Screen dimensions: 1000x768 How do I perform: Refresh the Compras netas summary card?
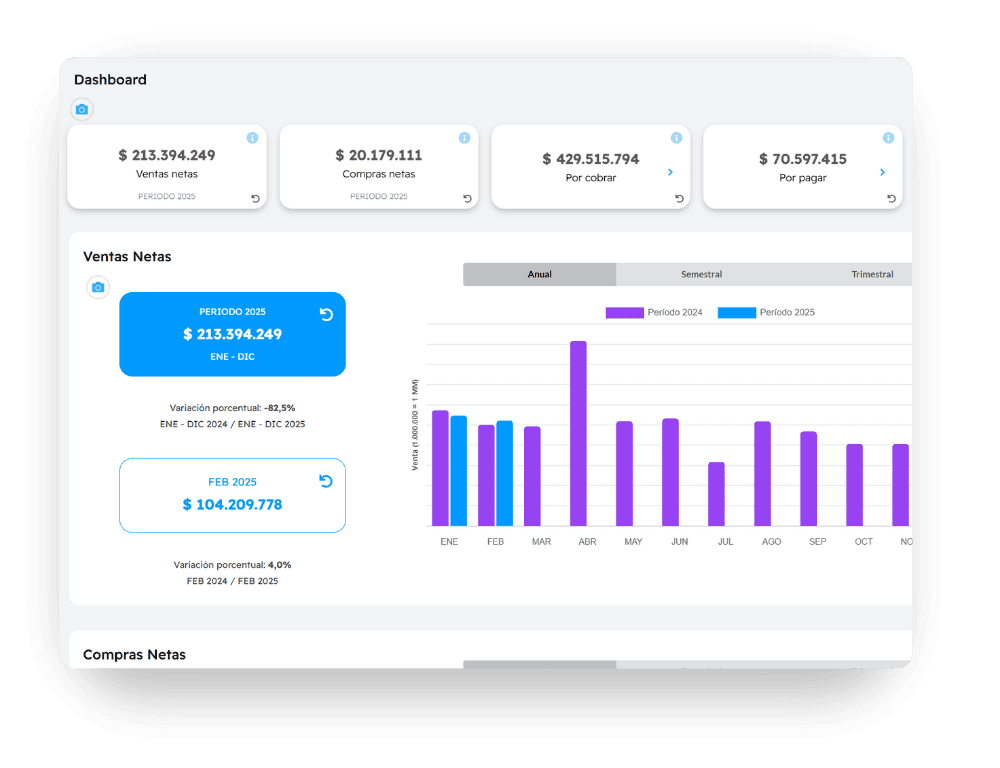467,199
